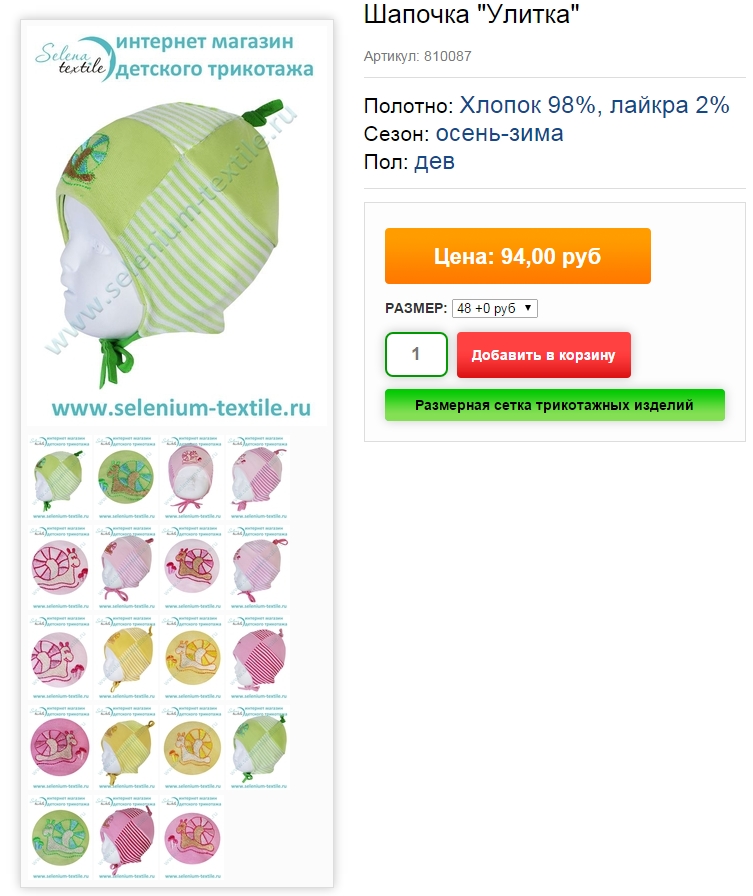Open the size dropdown showing 48
Viewport: 753px width, 896px height.
pyautogui.click(x=494, y=309)
